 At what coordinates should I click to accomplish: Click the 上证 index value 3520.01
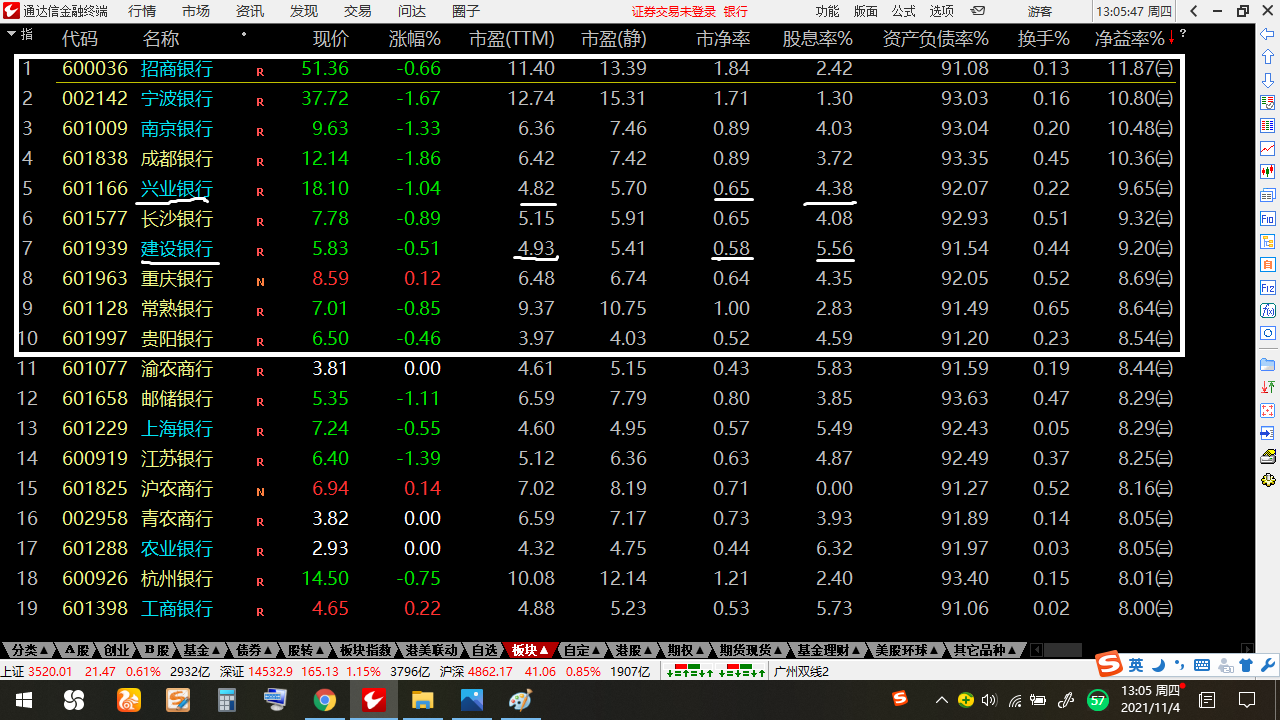click(50, 671)
